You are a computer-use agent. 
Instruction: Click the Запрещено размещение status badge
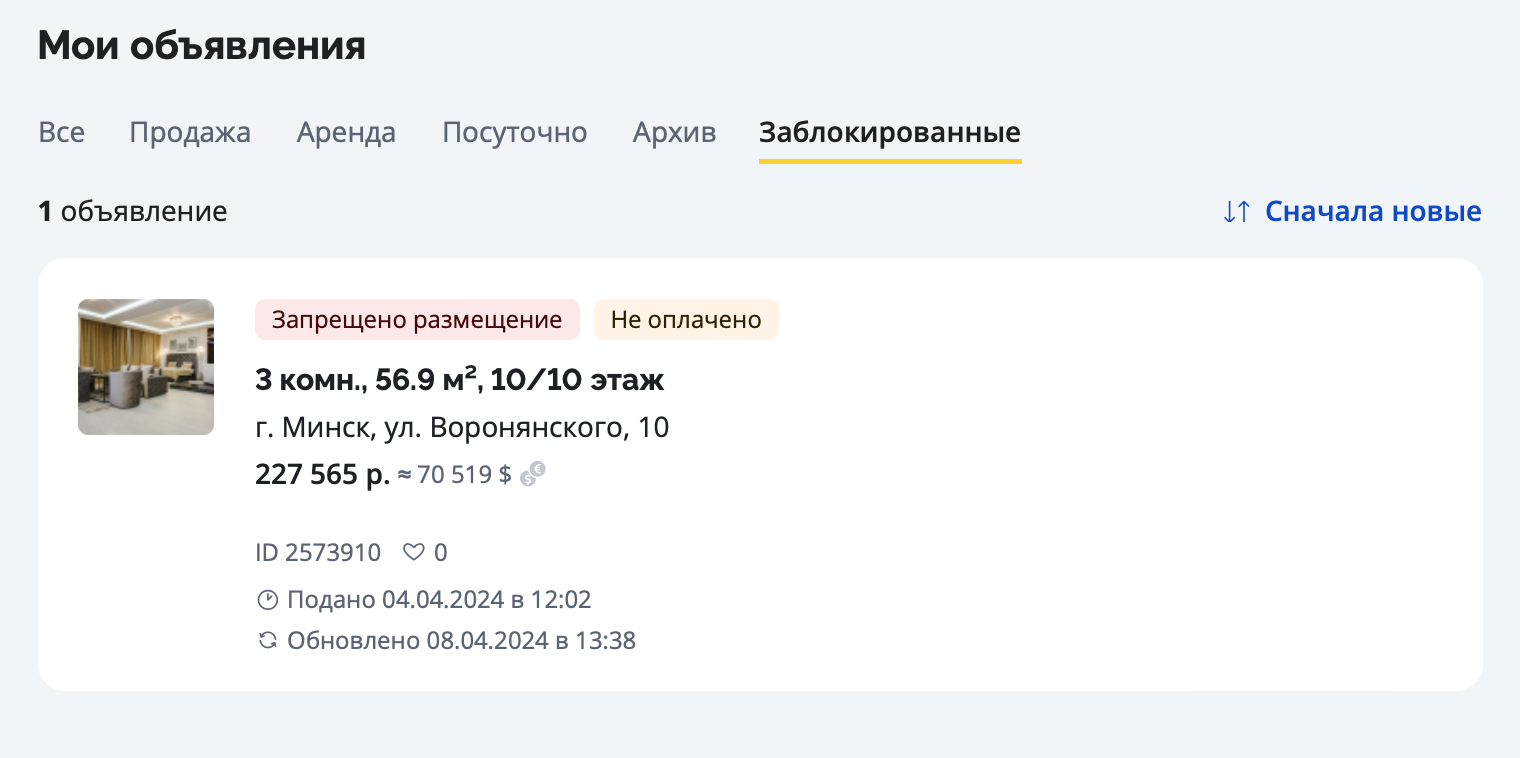click(x=417, y=320)
